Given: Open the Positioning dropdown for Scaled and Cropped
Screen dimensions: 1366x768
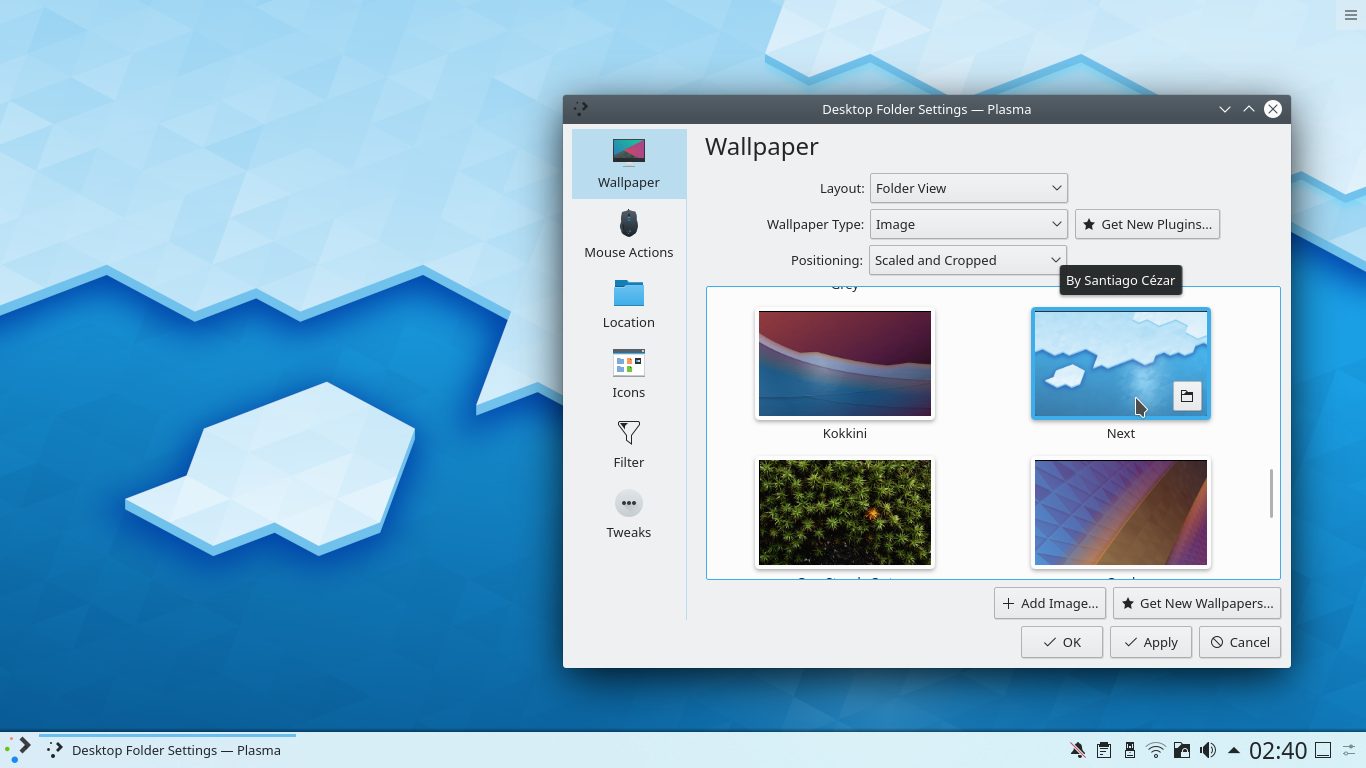Looking at the screenshot, I should (x=966, y=260).
